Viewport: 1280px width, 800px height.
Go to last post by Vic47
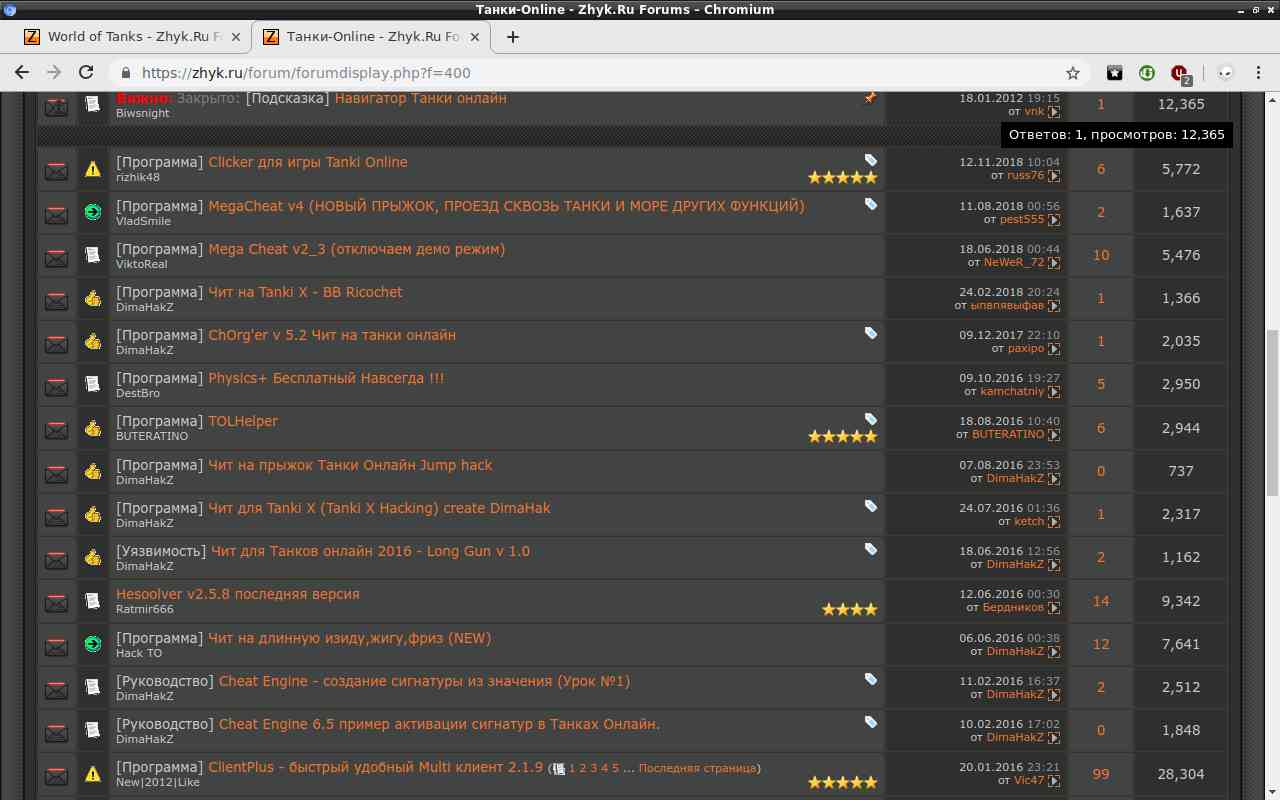(1053, 781)
